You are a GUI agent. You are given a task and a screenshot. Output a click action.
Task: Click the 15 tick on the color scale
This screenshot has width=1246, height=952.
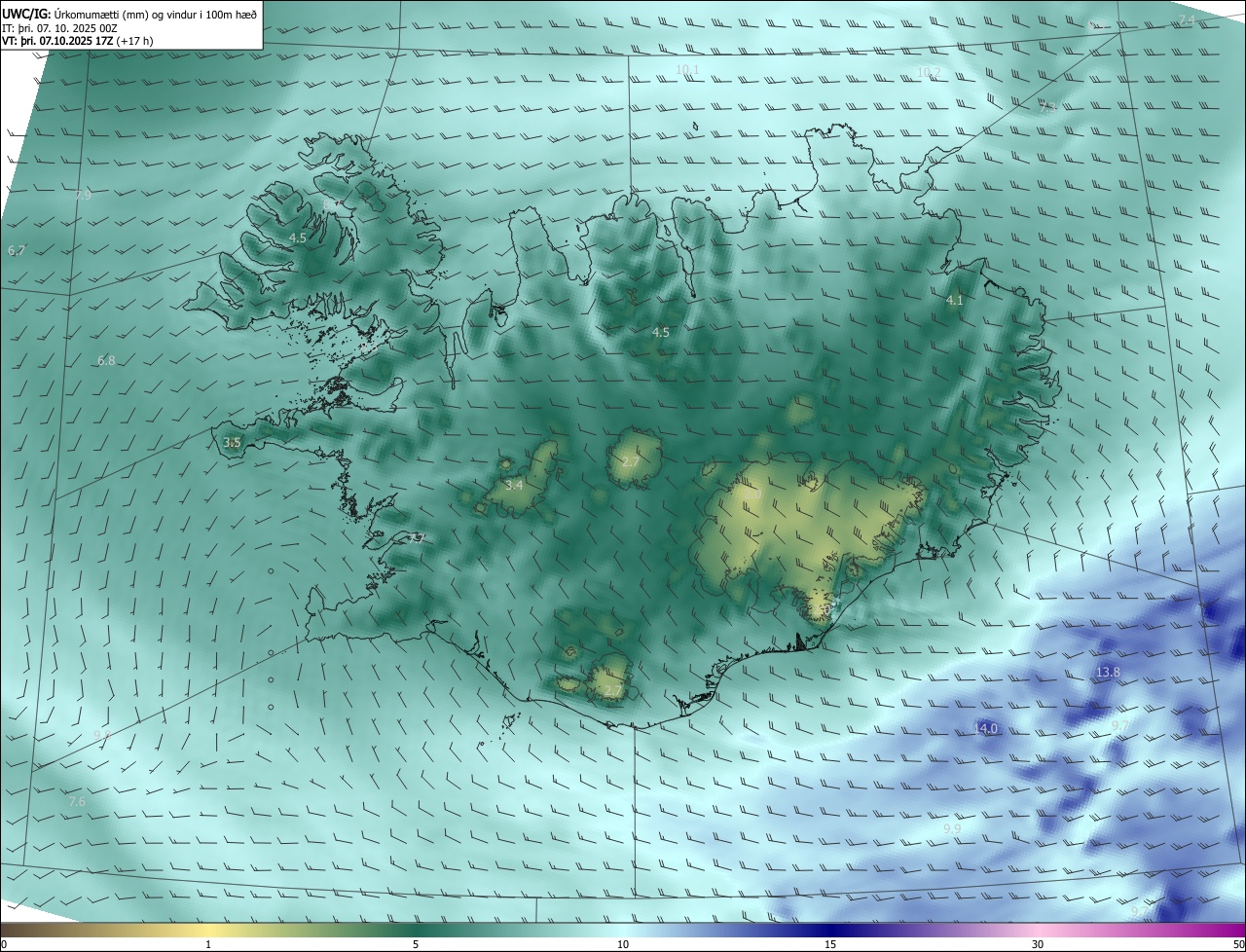click(830, 944)
